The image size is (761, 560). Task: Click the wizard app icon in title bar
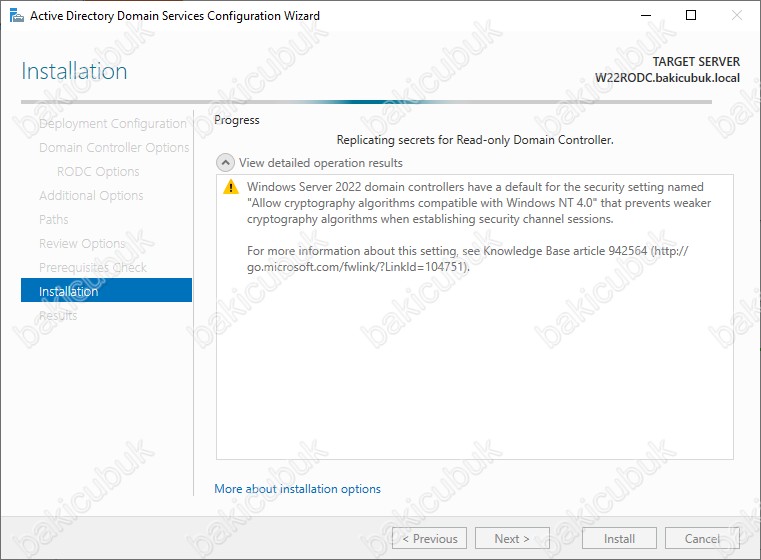16,16
